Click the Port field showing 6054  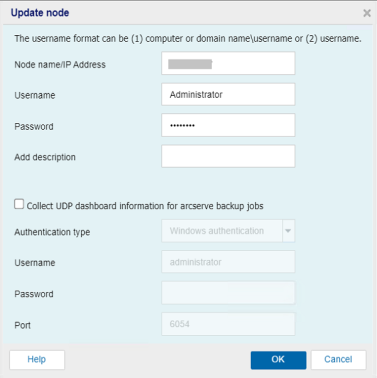click(228, 324)
